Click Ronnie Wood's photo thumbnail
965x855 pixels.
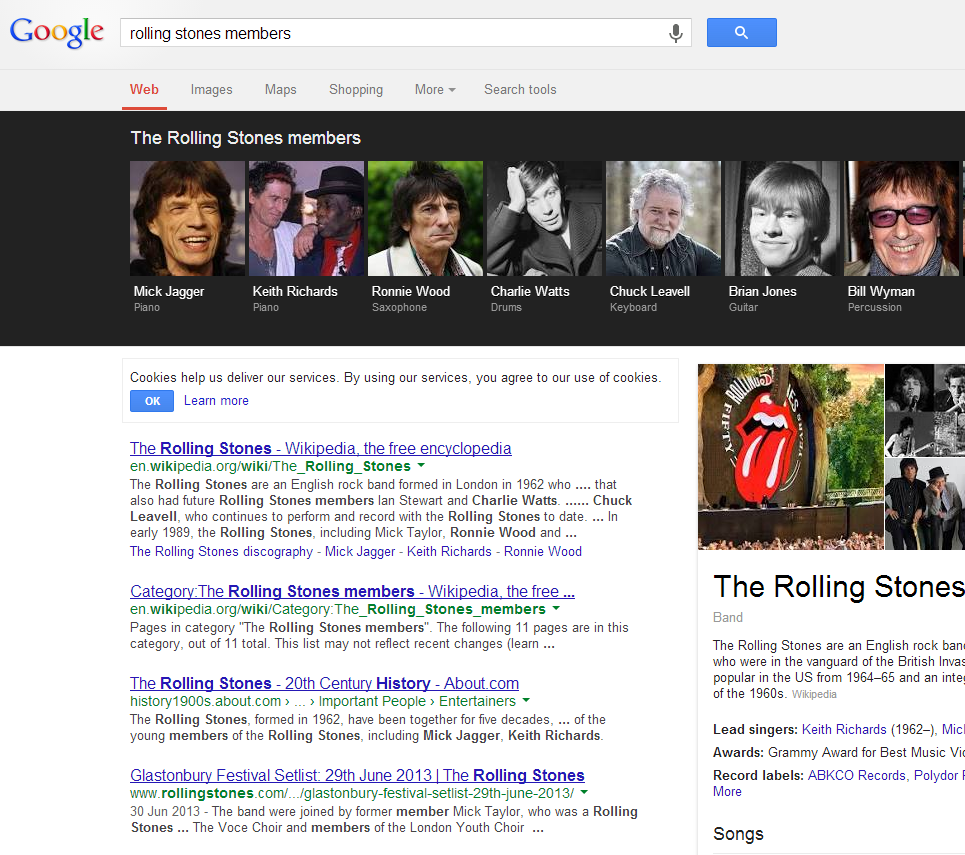[425, 219]
